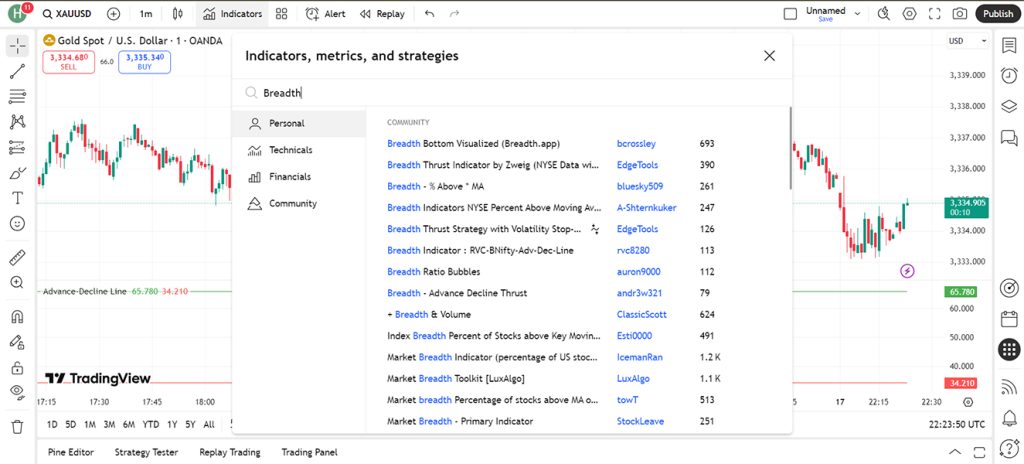Click the trash remove objects icon
Screen dimensions: 1024x464
18,427
